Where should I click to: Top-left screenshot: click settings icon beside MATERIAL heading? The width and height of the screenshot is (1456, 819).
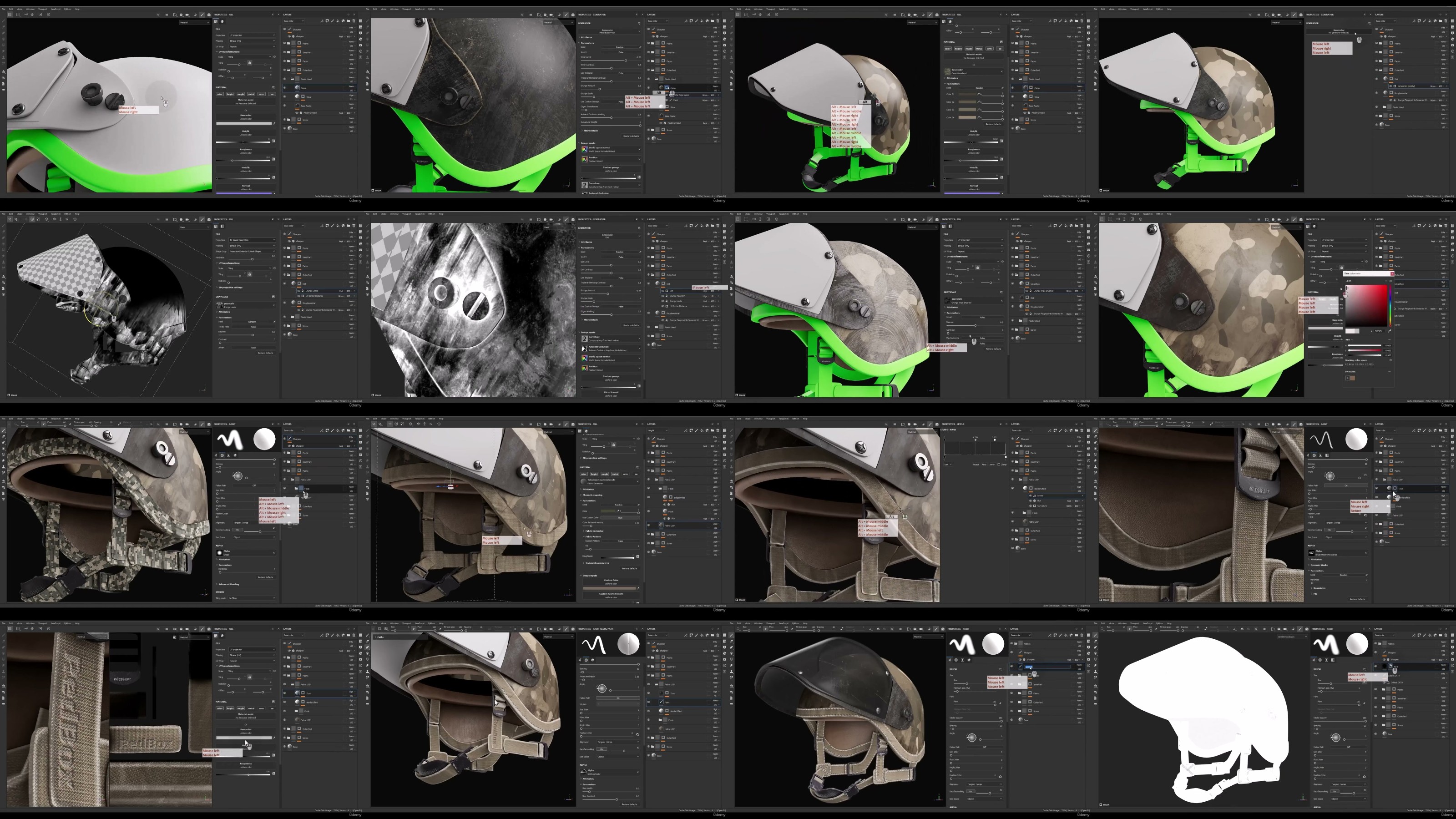[x=273, y=88]
